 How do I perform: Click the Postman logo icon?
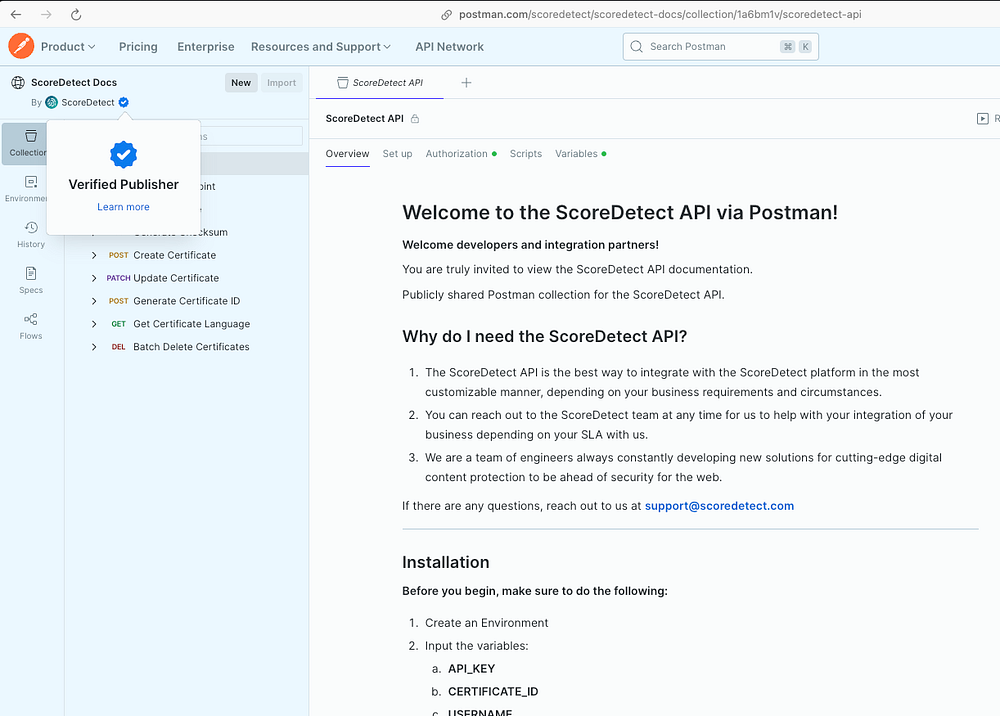point(21,47)
